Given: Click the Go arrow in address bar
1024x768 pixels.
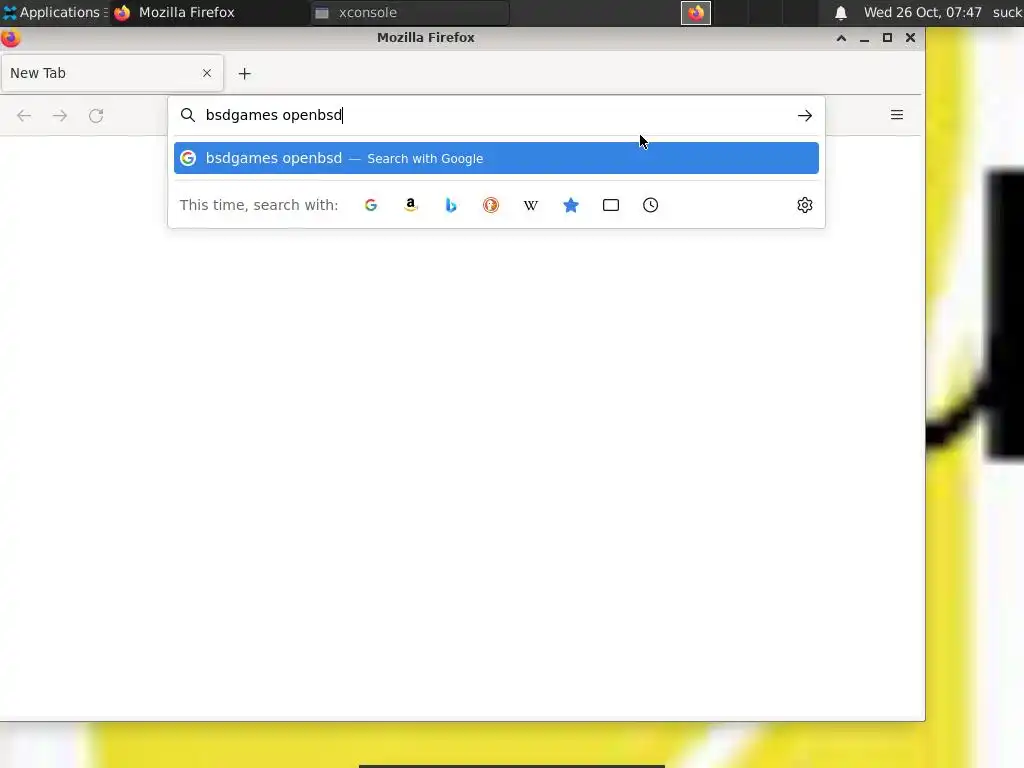Looking at the screenshot, I should [x=805, y=116].
